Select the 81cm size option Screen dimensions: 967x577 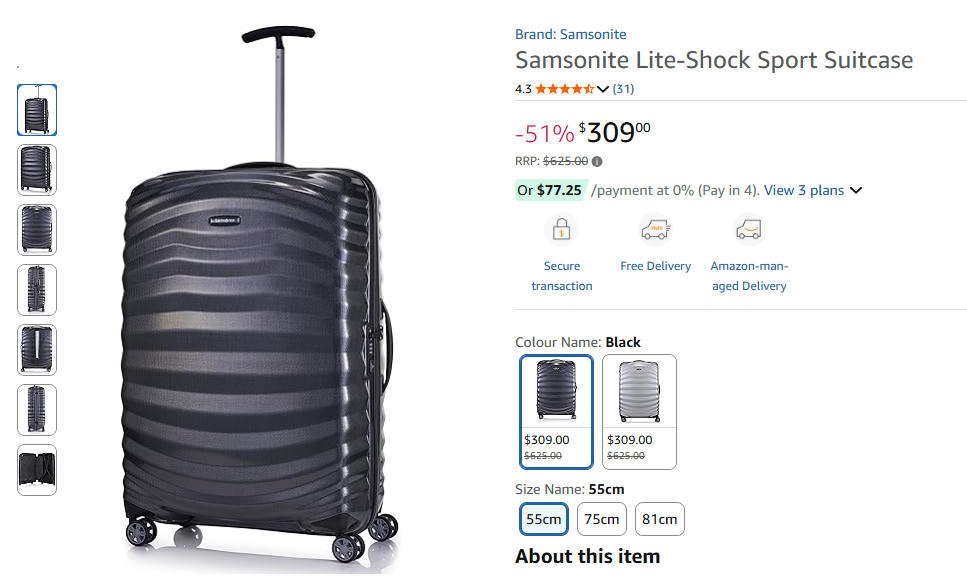click(x=660, y=519)
